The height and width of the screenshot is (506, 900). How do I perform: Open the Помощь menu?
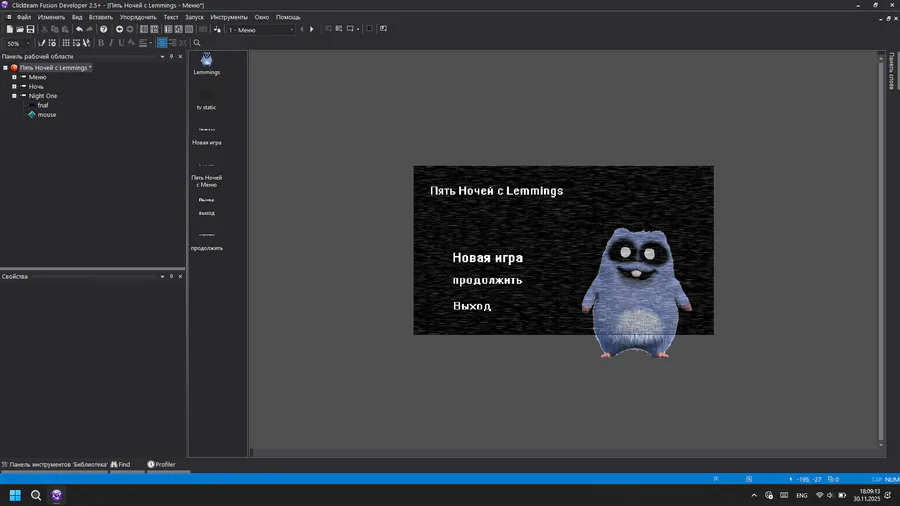pyautogui.click(x=288, y=17)
